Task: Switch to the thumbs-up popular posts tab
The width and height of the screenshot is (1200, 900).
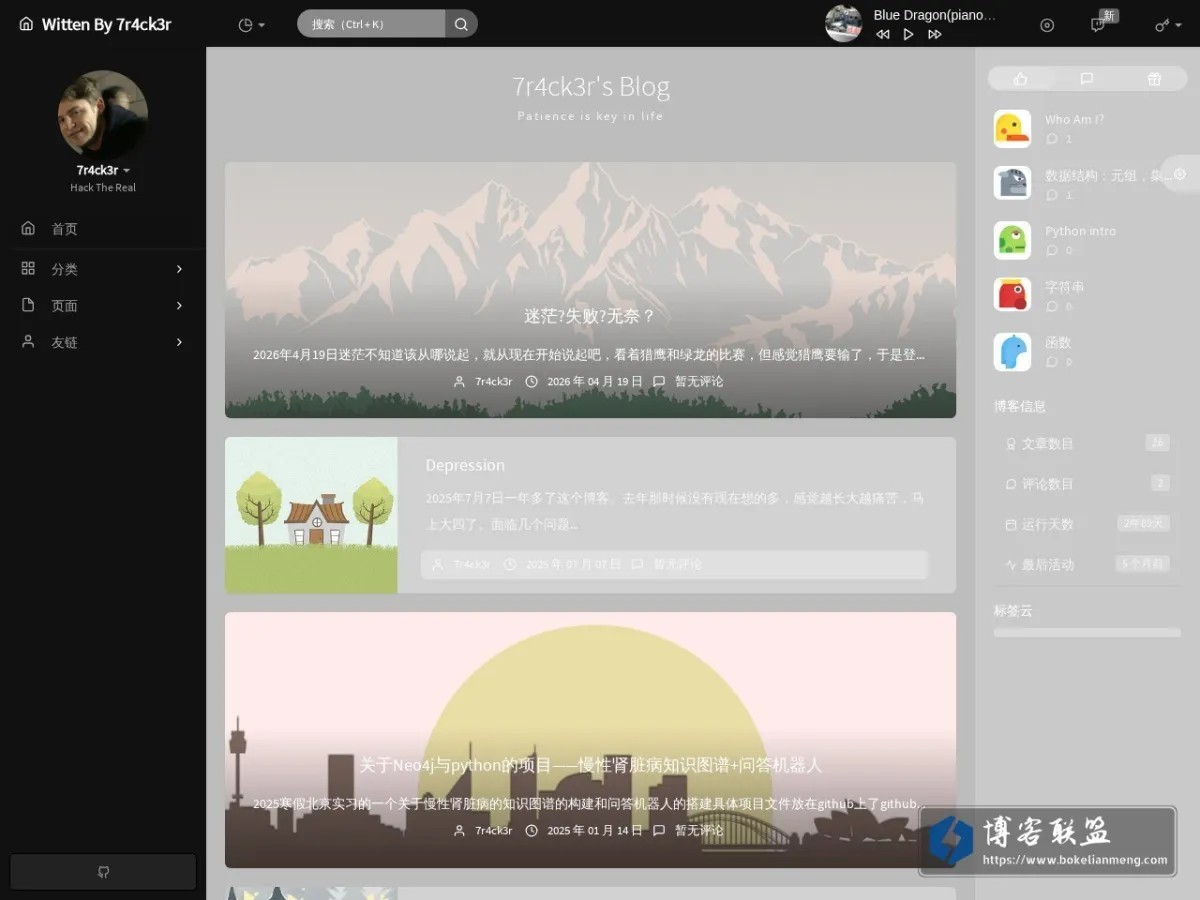Action: click(1021, 79)
